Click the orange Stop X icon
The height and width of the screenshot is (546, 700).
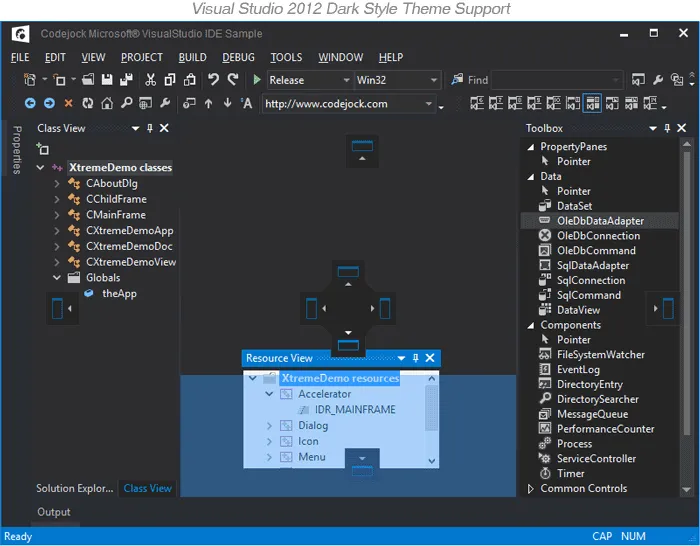click(68, 104)
